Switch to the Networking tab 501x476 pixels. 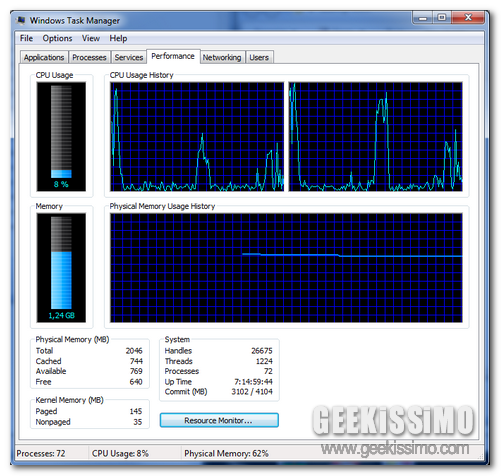(222, 57)
